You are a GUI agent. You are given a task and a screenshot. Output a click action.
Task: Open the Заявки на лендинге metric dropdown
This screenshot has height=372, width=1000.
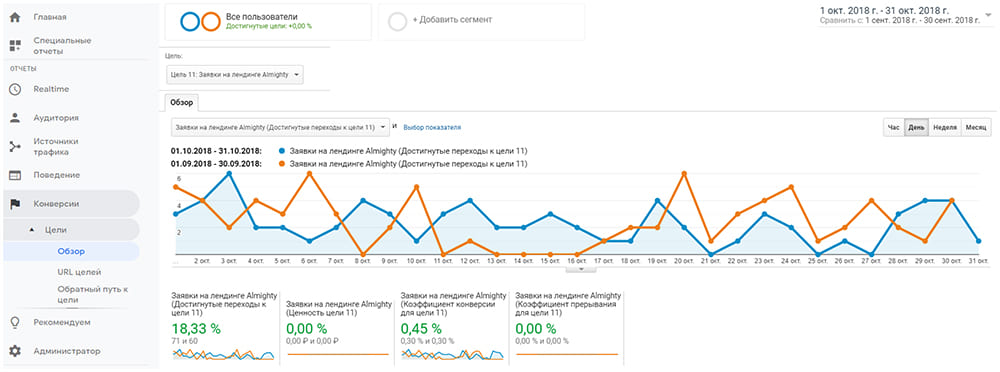click(280, 127)
